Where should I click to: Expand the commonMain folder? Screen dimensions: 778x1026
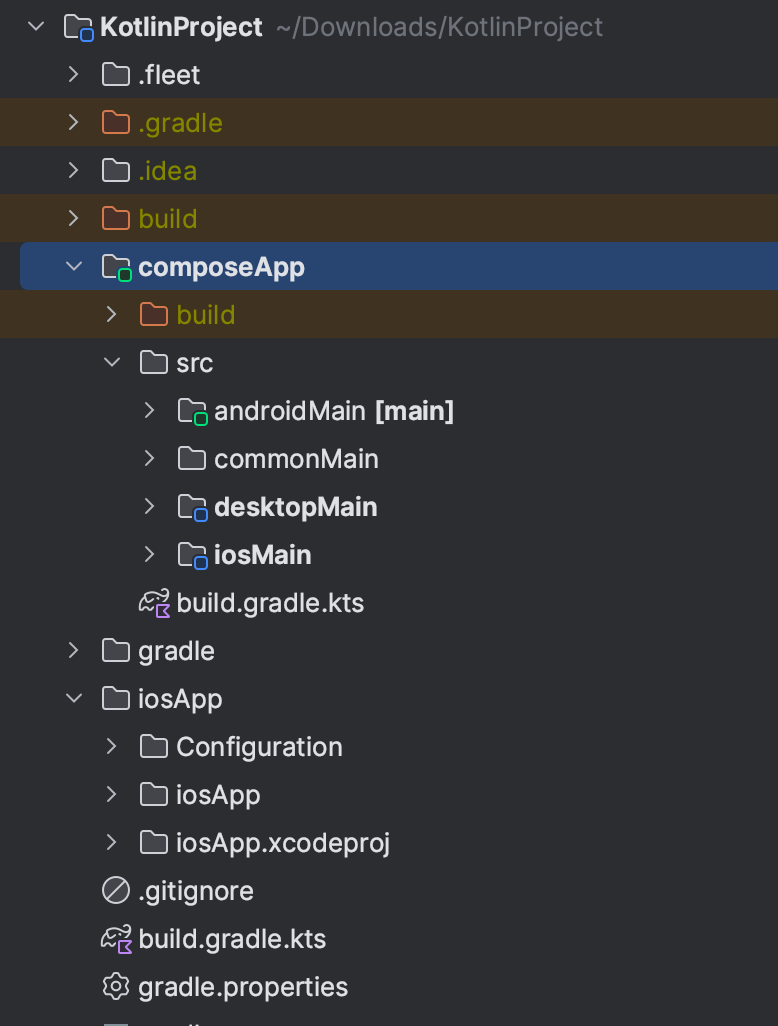pos(149,459)
